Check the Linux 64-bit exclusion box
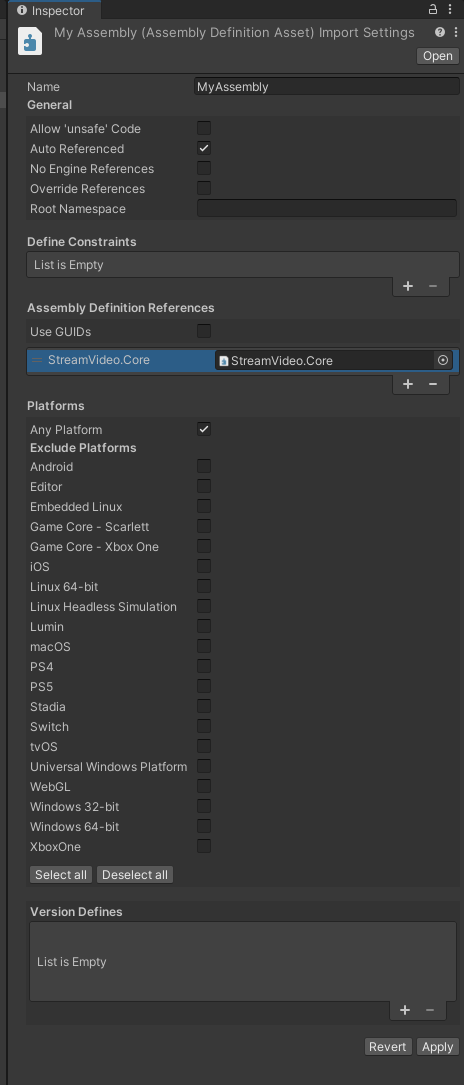The height and width of the screenshot is (1085, 464). 204,586
